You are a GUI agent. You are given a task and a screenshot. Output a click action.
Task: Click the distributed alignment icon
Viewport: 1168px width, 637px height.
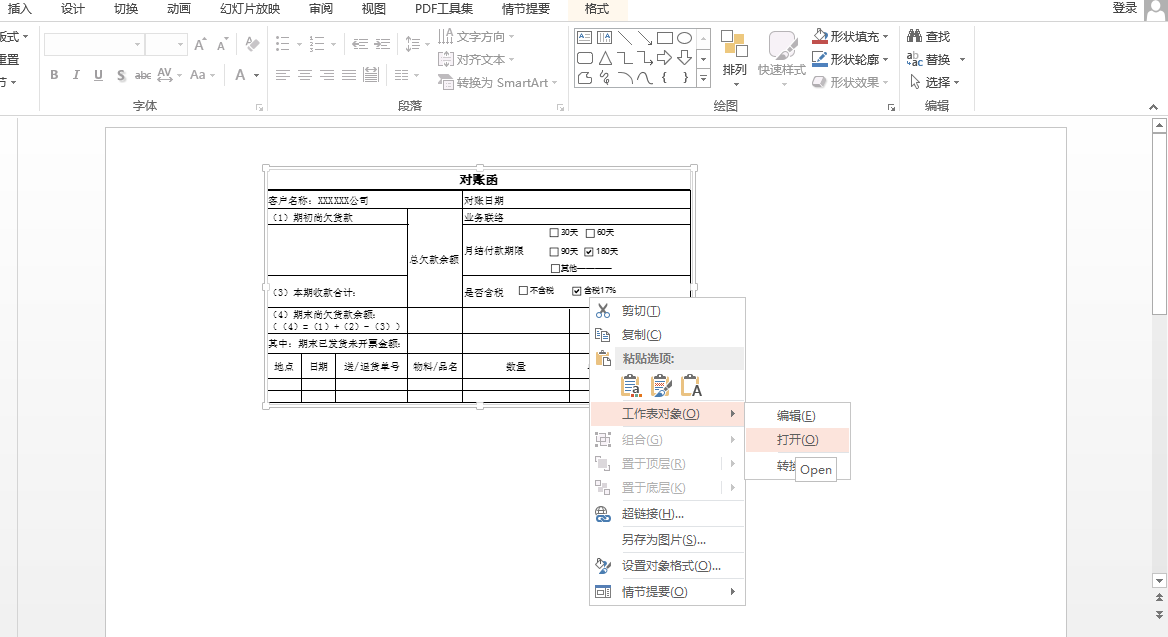[371, 75]
